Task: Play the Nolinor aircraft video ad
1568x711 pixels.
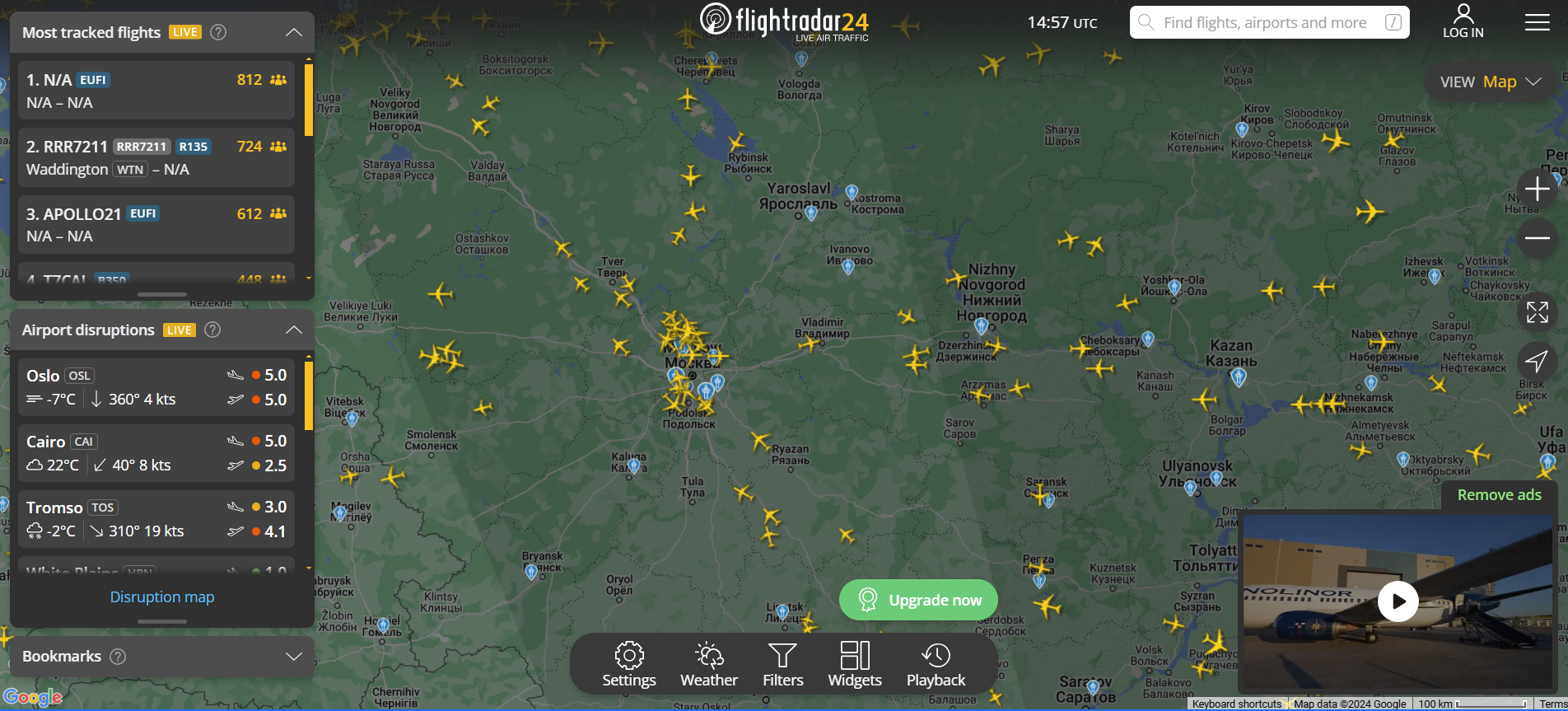Action: tap(1398, 601)
